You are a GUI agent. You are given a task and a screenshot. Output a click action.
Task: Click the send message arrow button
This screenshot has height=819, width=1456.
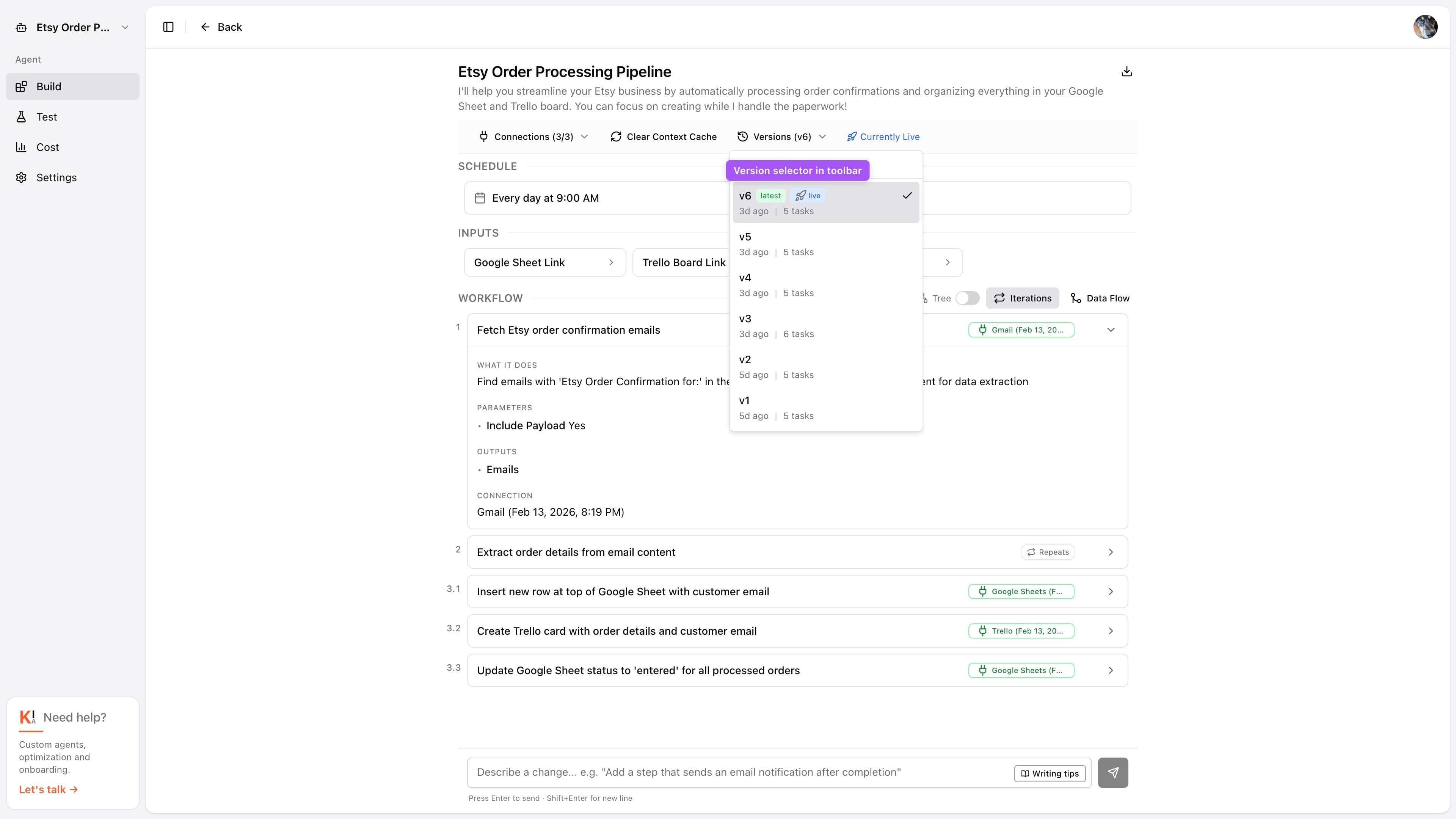pyautogui.click(x=1112, y=772)
